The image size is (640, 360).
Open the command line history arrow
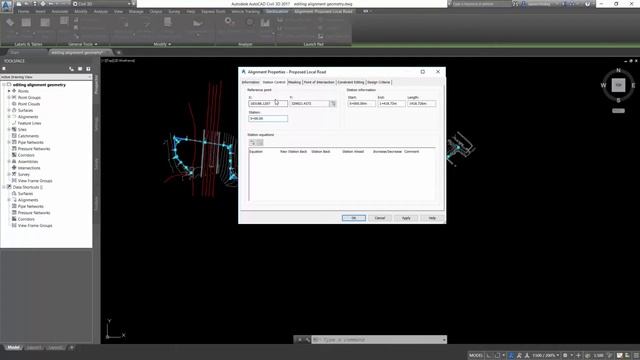444,340
